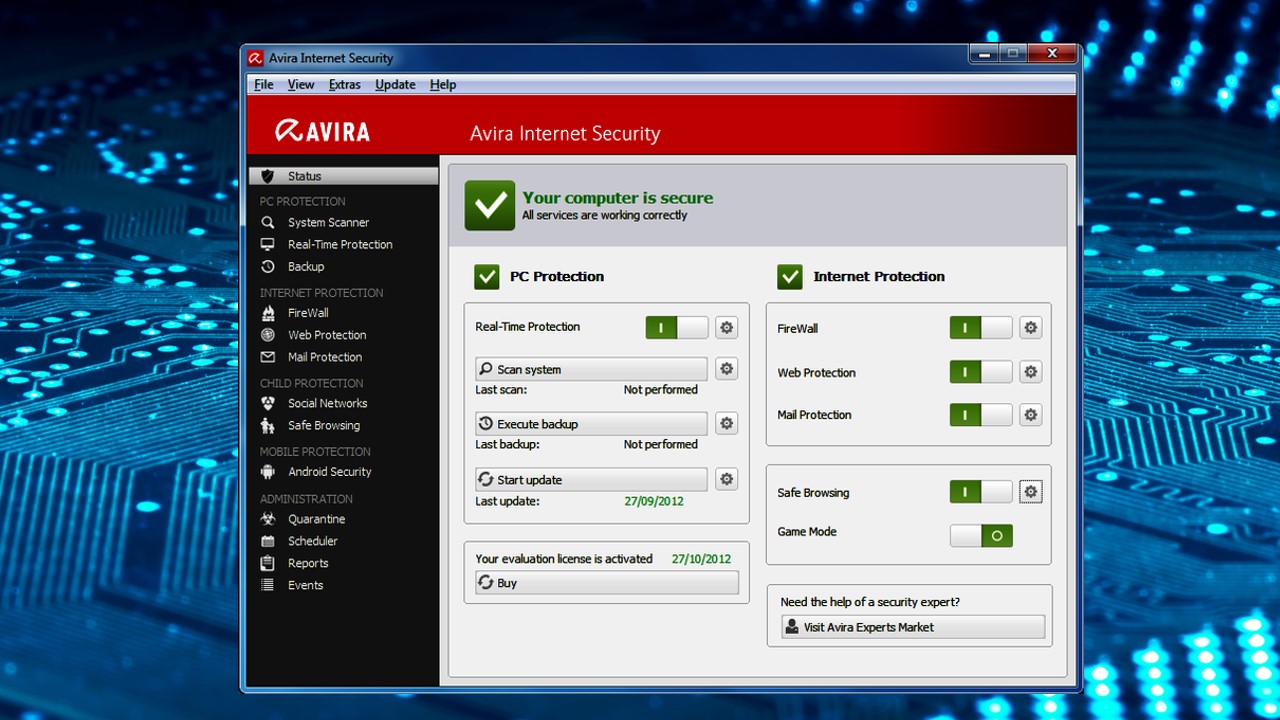Open Safe Browsing settings gear
This screenshot has height=720, width=1280.
point(1031,492)
